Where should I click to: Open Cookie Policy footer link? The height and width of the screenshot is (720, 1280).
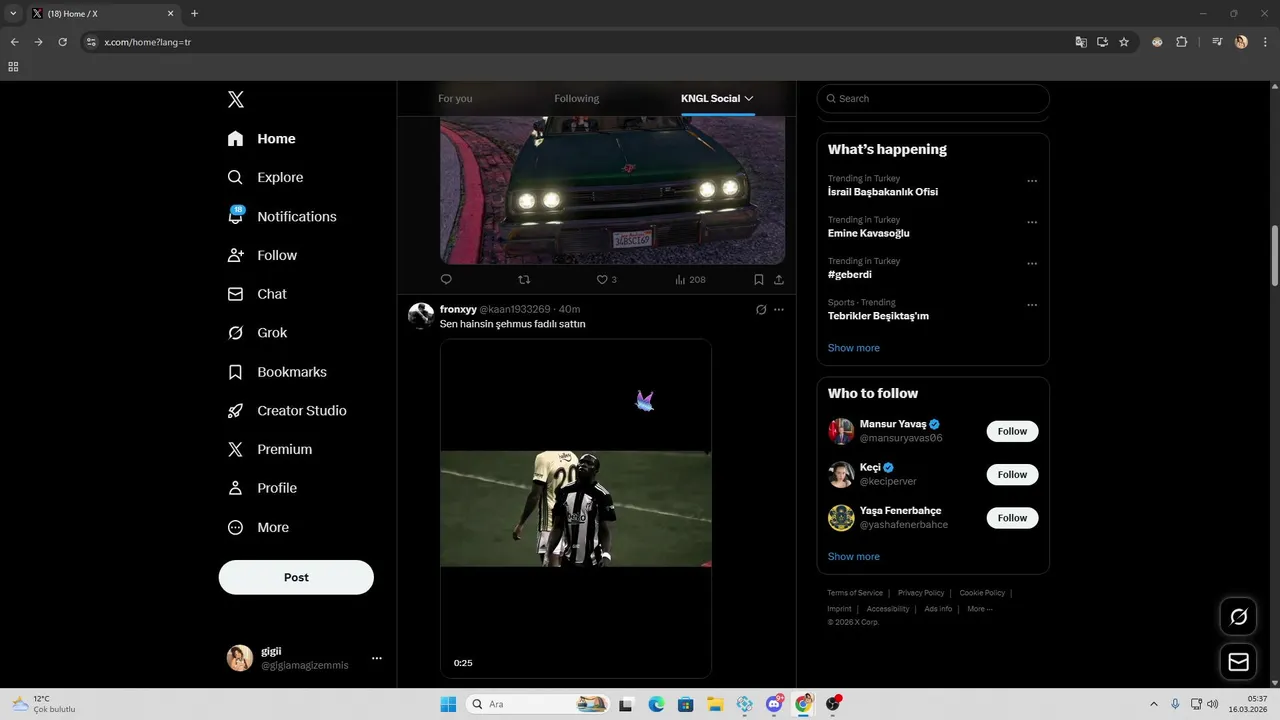[x=982, y=593]
